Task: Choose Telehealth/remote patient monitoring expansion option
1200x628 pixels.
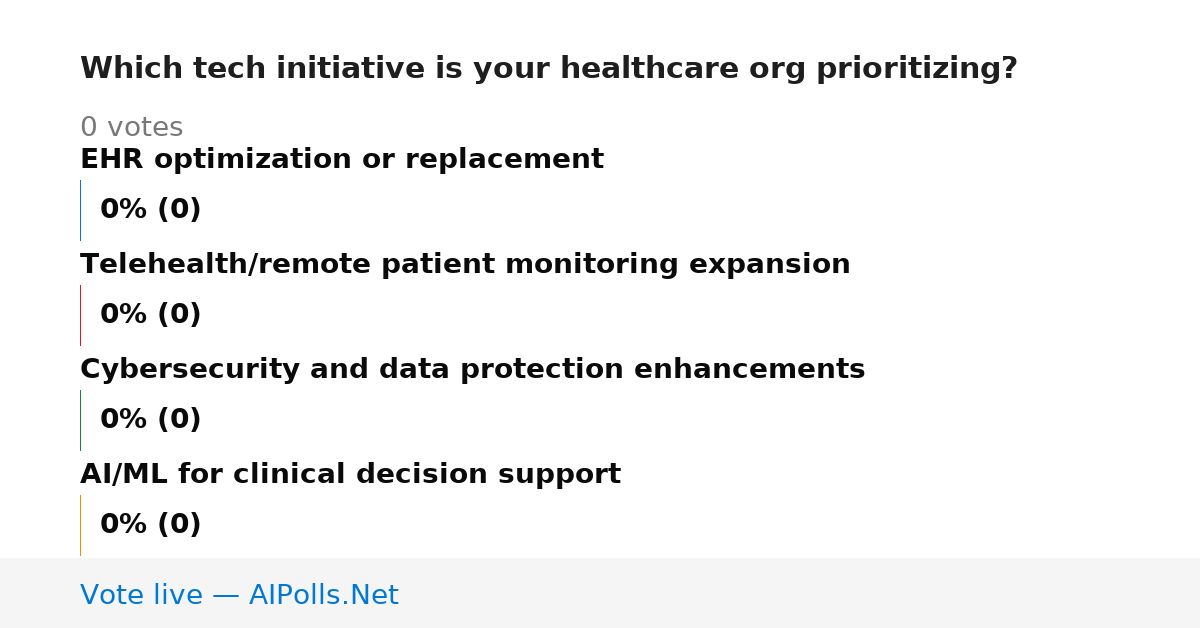Action: pos(465,265)
